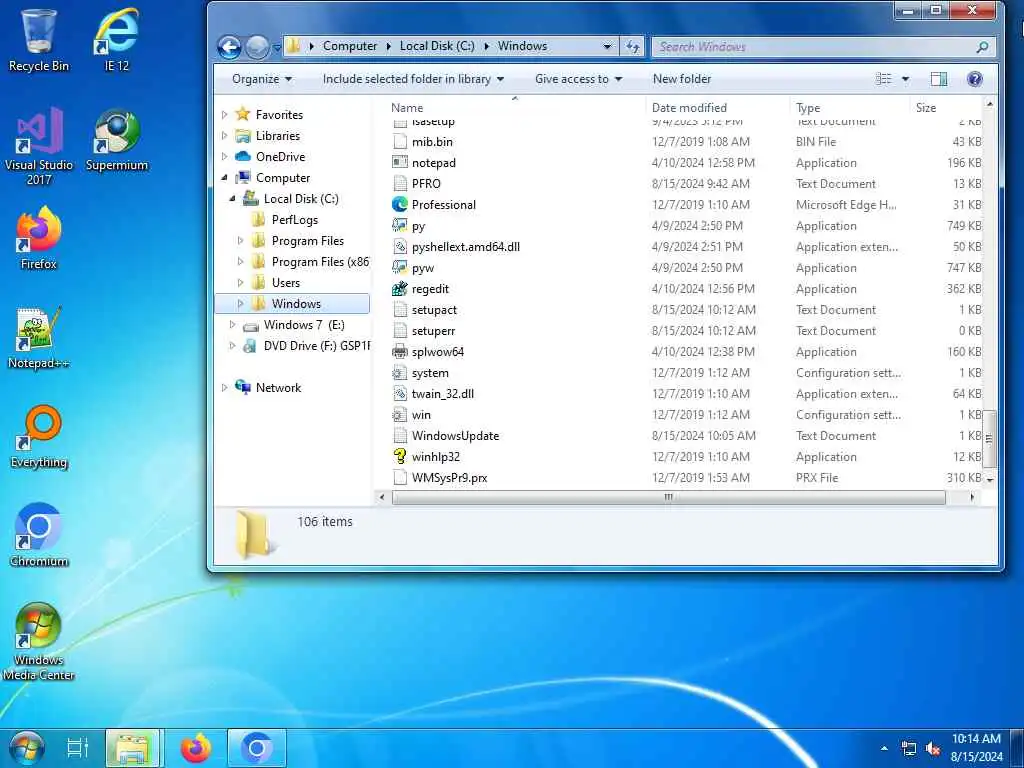
Task: Click the New folder button
Action: [x=682, y=79]
